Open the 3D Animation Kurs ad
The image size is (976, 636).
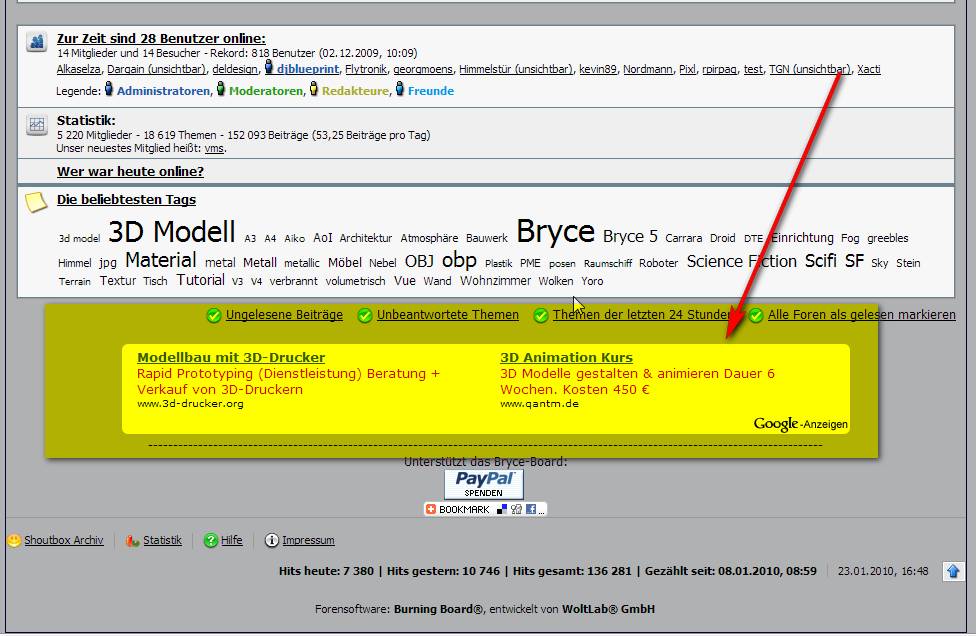[566, 358]
